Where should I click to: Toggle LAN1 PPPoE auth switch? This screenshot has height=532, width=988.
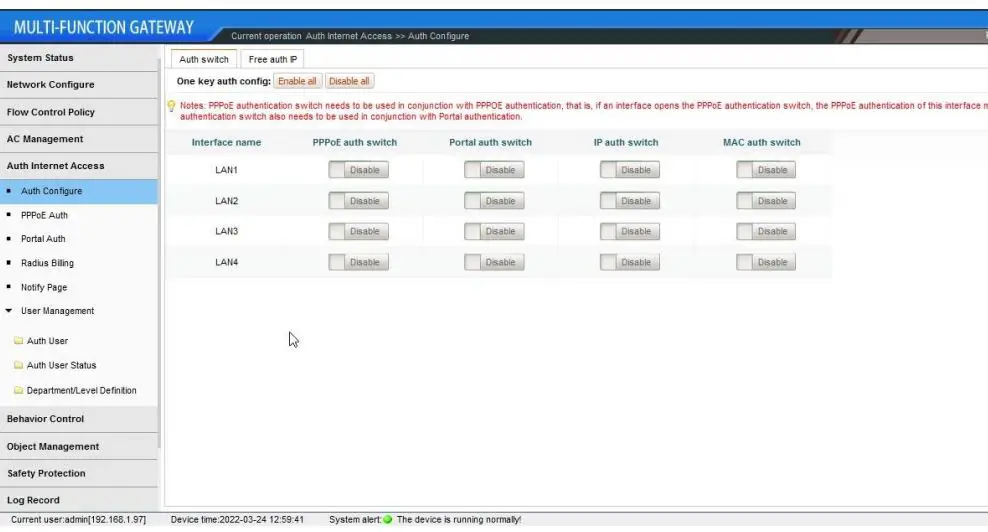coord(358,170)
